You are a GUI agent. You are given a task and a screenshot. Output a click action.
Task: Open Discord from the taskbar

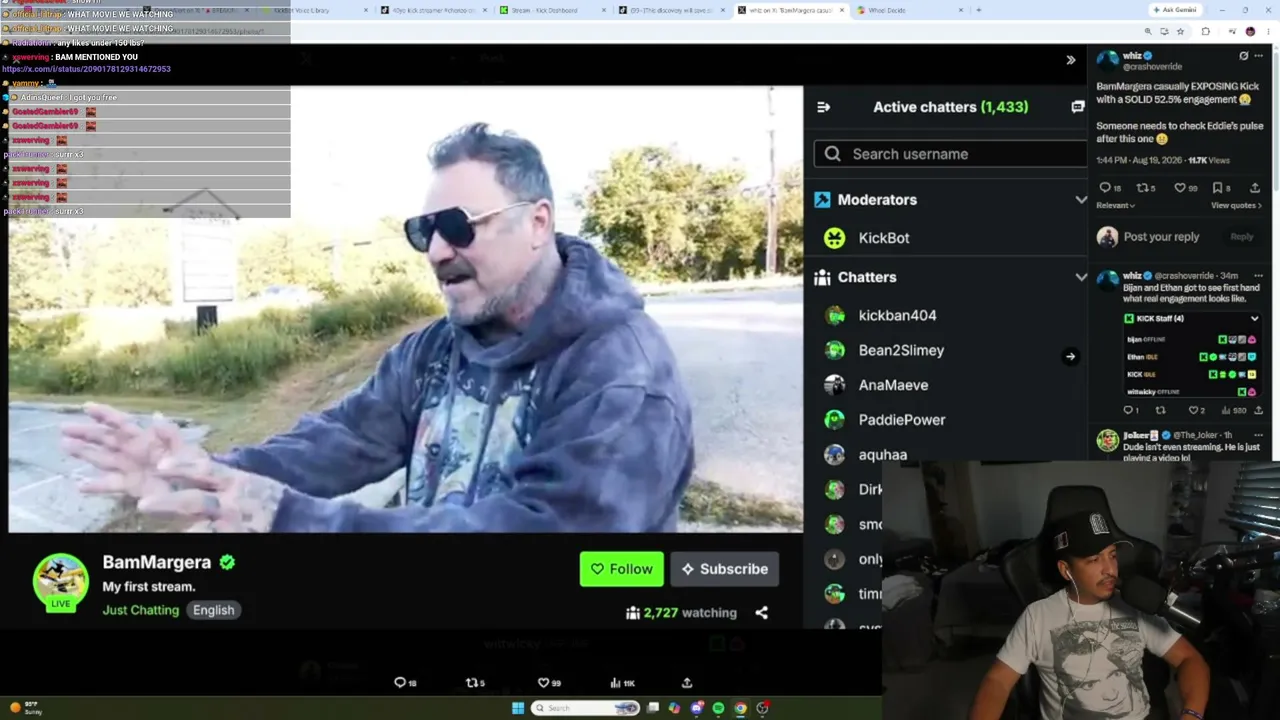[x=696, y=708]
